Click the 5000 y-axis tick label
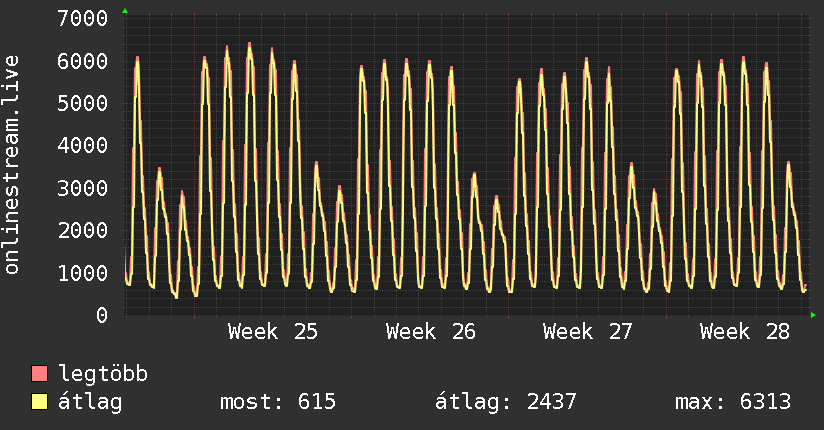Viewport: 824px width, 430px height. pyautogui.click(x=83, y=103)
